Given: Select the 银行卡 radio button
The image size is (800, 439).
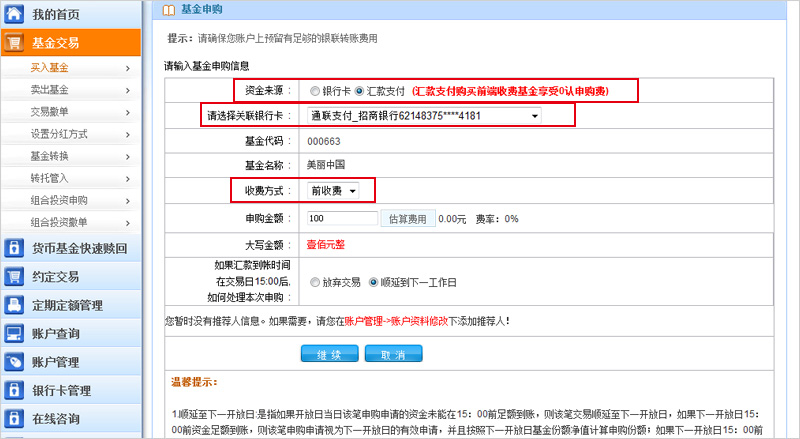Looking at the screenshot, I should pyautogui.click(x=315, y=91).
